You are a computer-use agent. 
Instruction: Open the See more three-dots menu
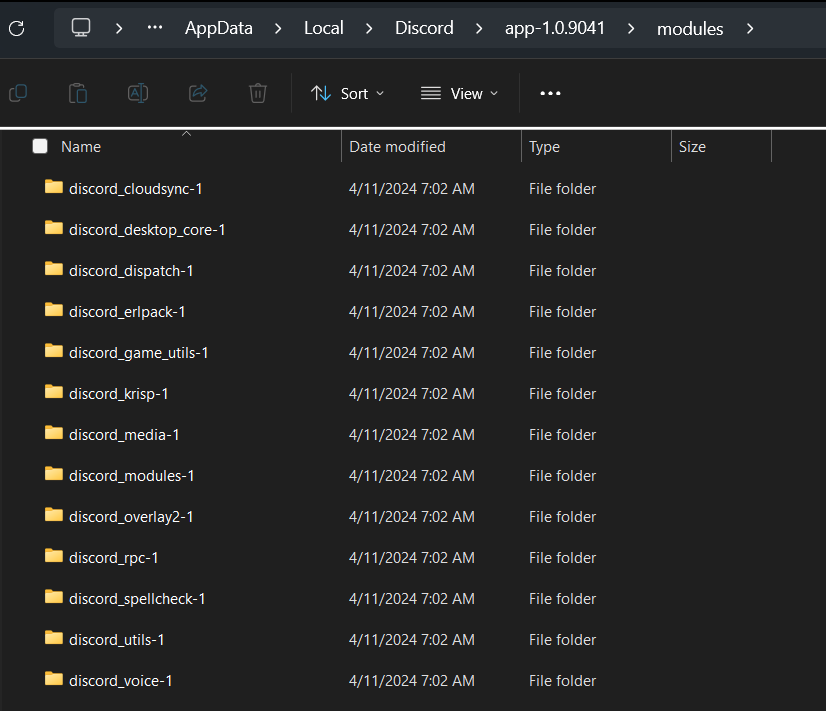pos(550,93)
